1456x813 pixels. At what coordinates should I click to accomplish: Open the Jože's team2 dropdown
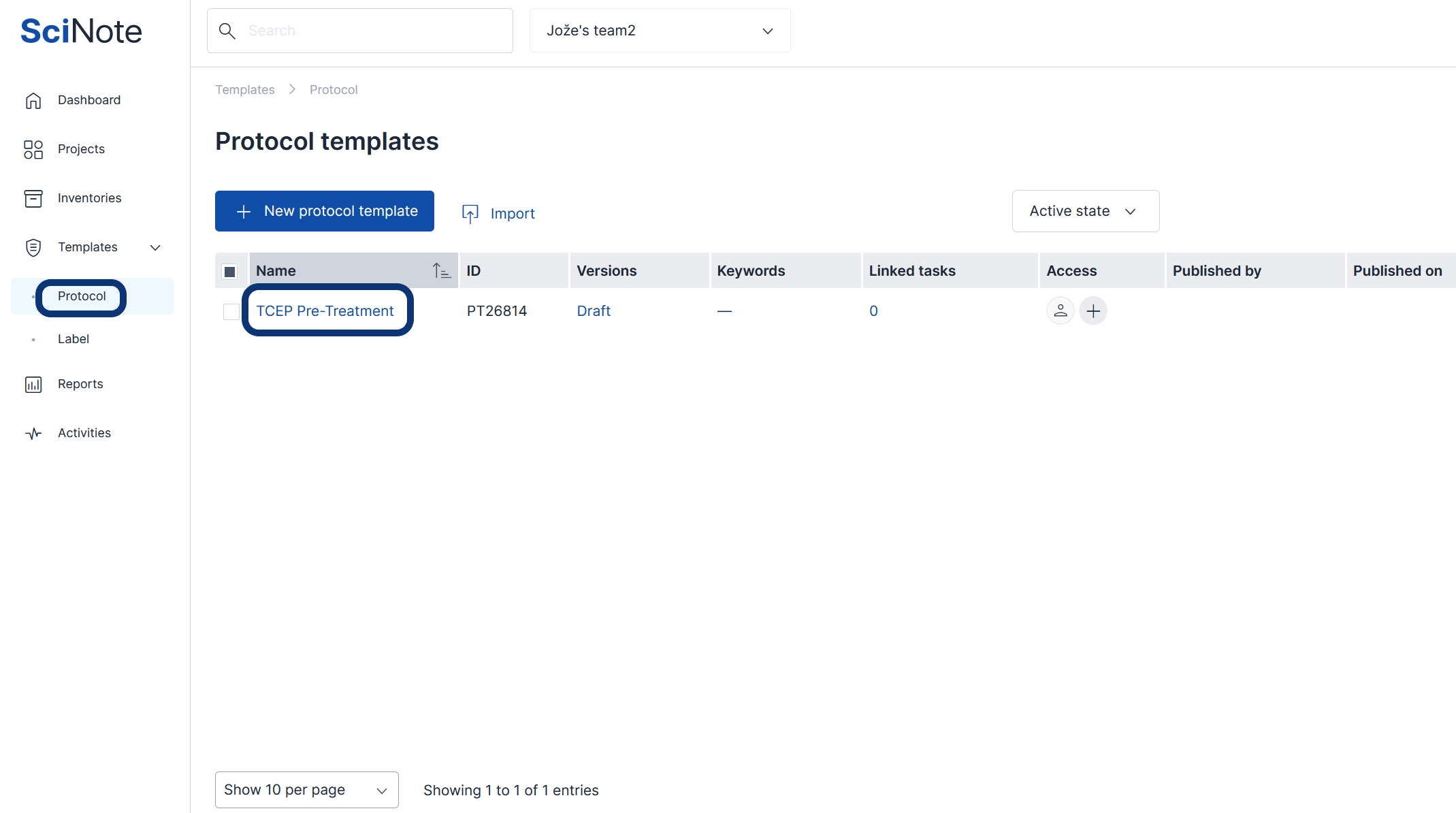(660, 31)
